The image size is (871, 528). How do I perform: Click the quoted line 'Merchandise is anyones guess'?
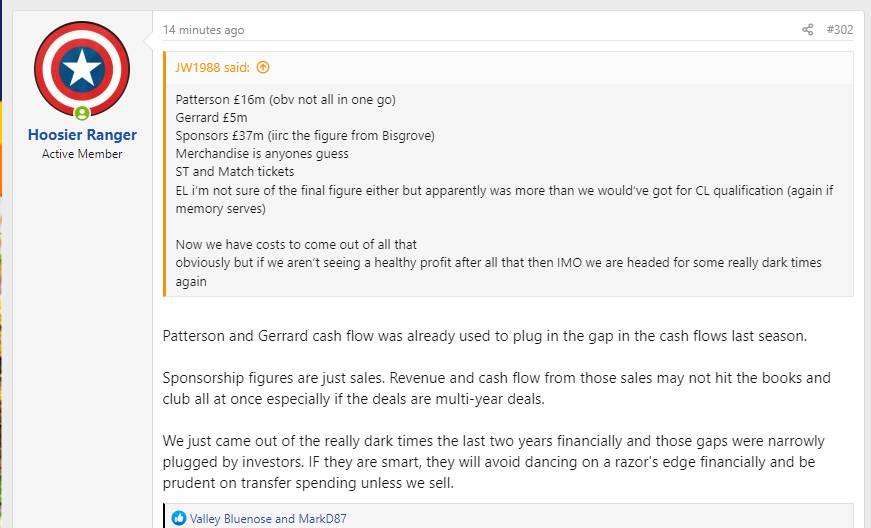click(262, 153)
